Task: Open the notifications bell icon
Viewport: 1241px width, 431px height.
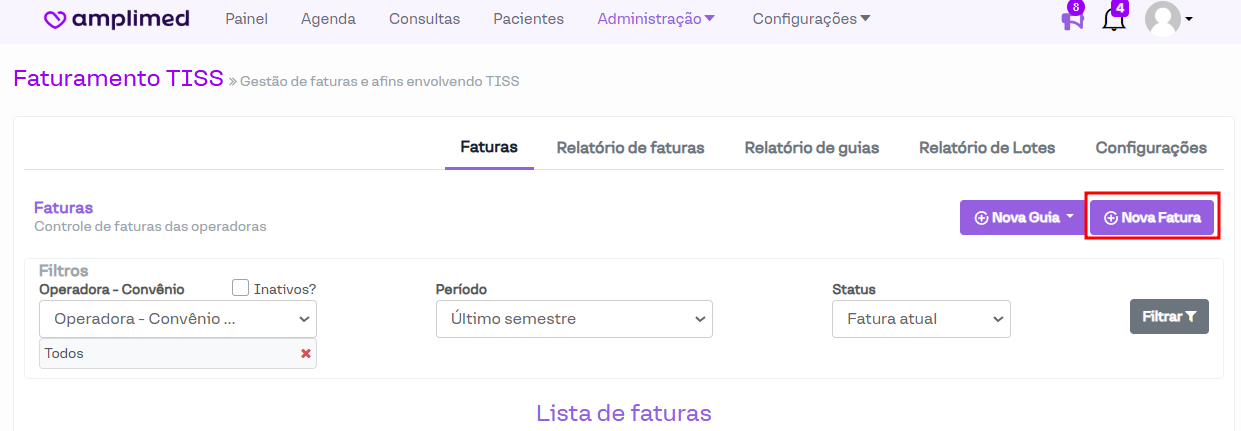Action: (x=1113, y=19)
